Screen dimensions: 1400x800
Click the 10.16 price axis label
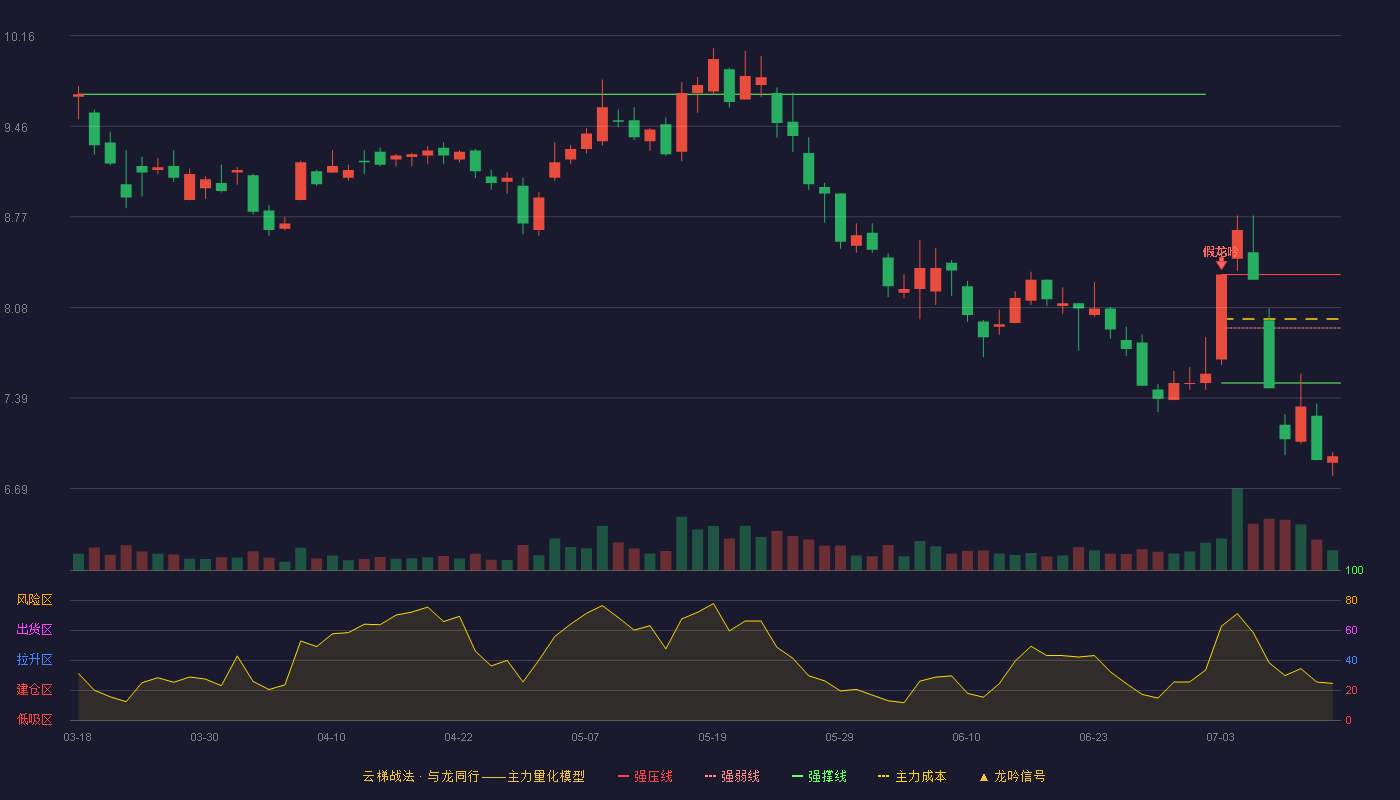pos(19,37)
